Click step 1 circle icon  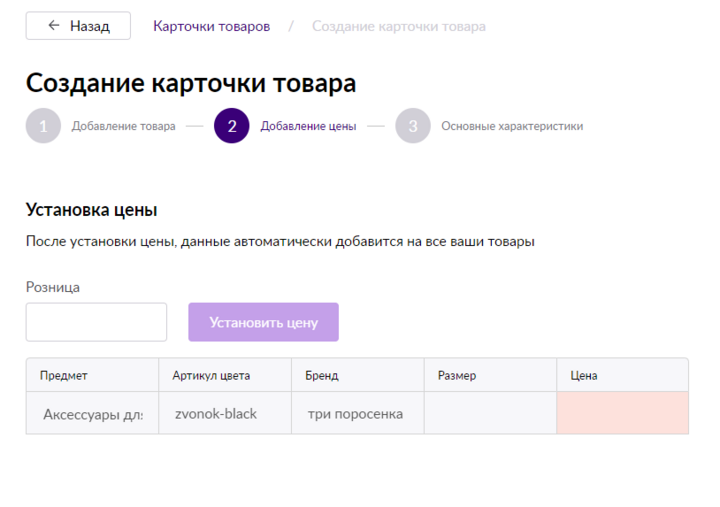[43, 126]
